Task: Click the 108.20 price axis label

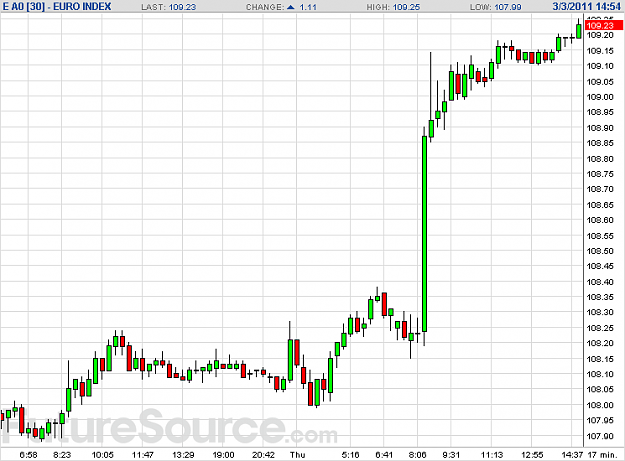Action: pos(600,343)
